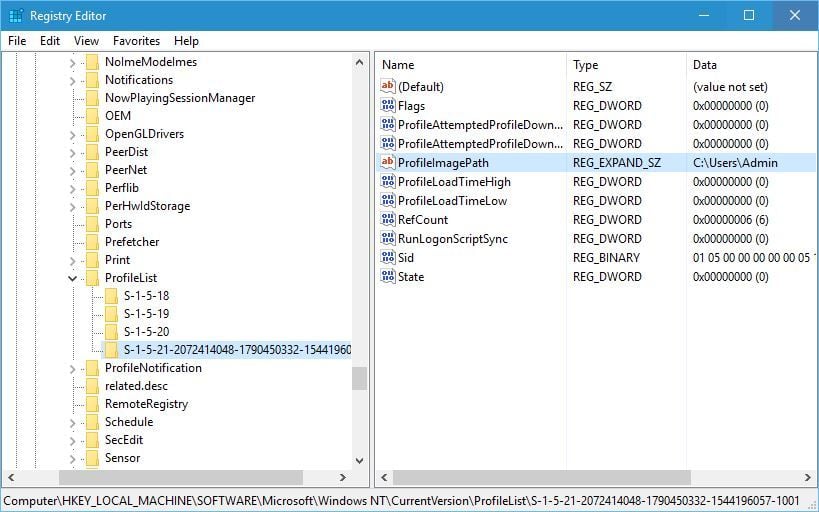Click the Registry Editor title bar icon

click(x=16, y=16)
